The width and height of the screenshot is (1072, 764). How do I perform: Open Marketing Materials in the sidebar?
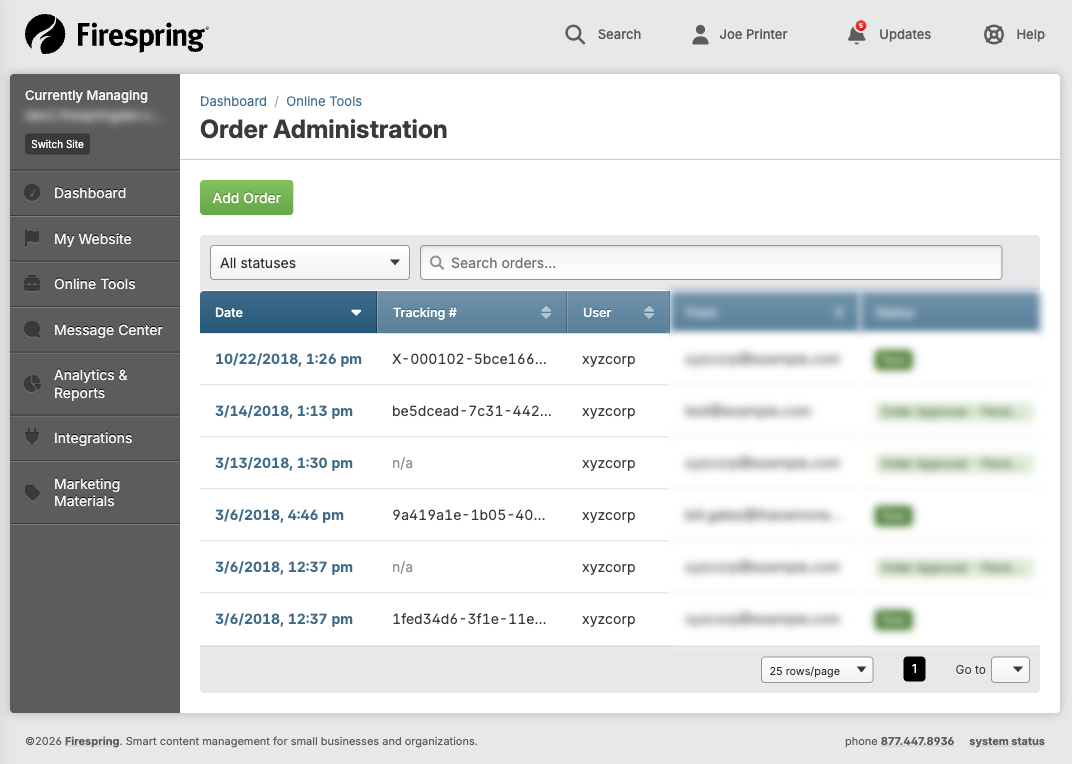(x=95, y=492)
